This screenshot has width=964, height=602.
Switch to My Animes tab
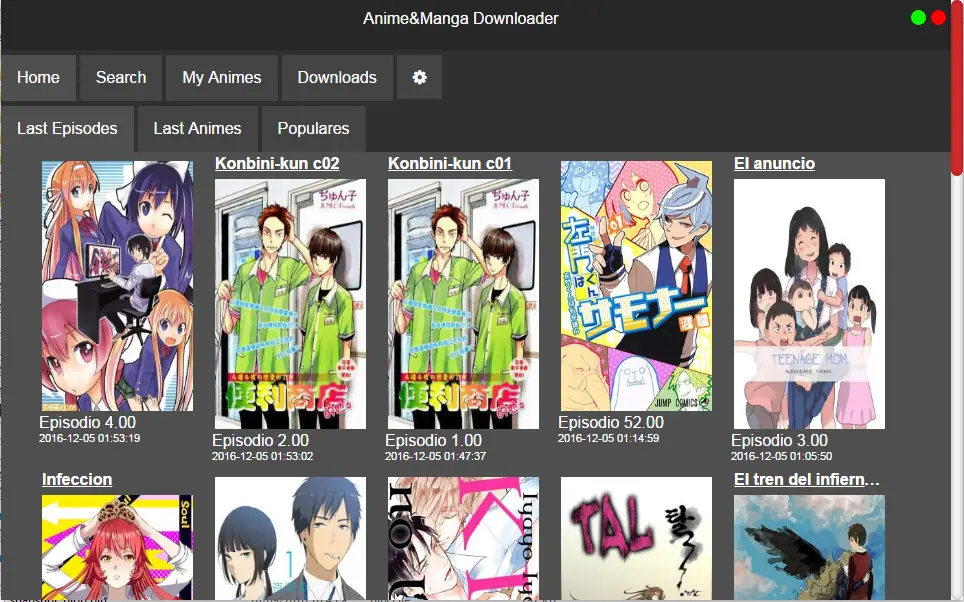pyautogui.click(x=222, y=77)
